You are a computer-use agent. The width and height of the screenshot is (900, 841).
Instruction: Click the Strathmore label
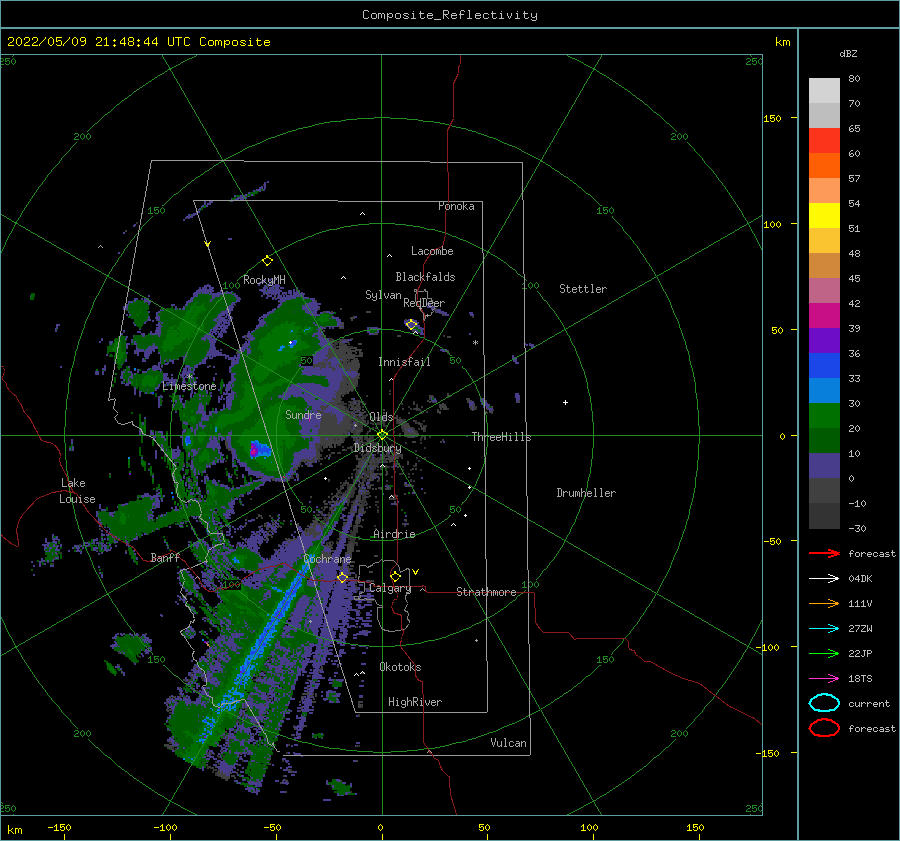pyautogui.click(x=486, y=592)
